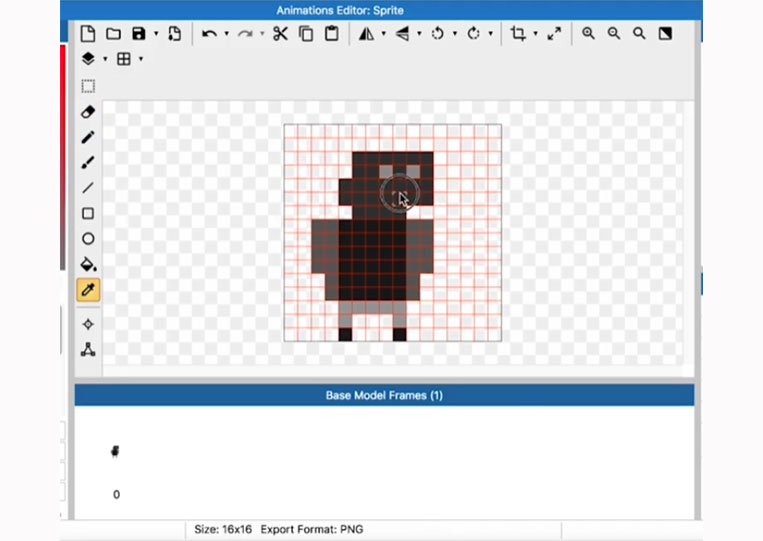Copy the selection
This screenshot has width=763, height=541.
tap(306, 34)
